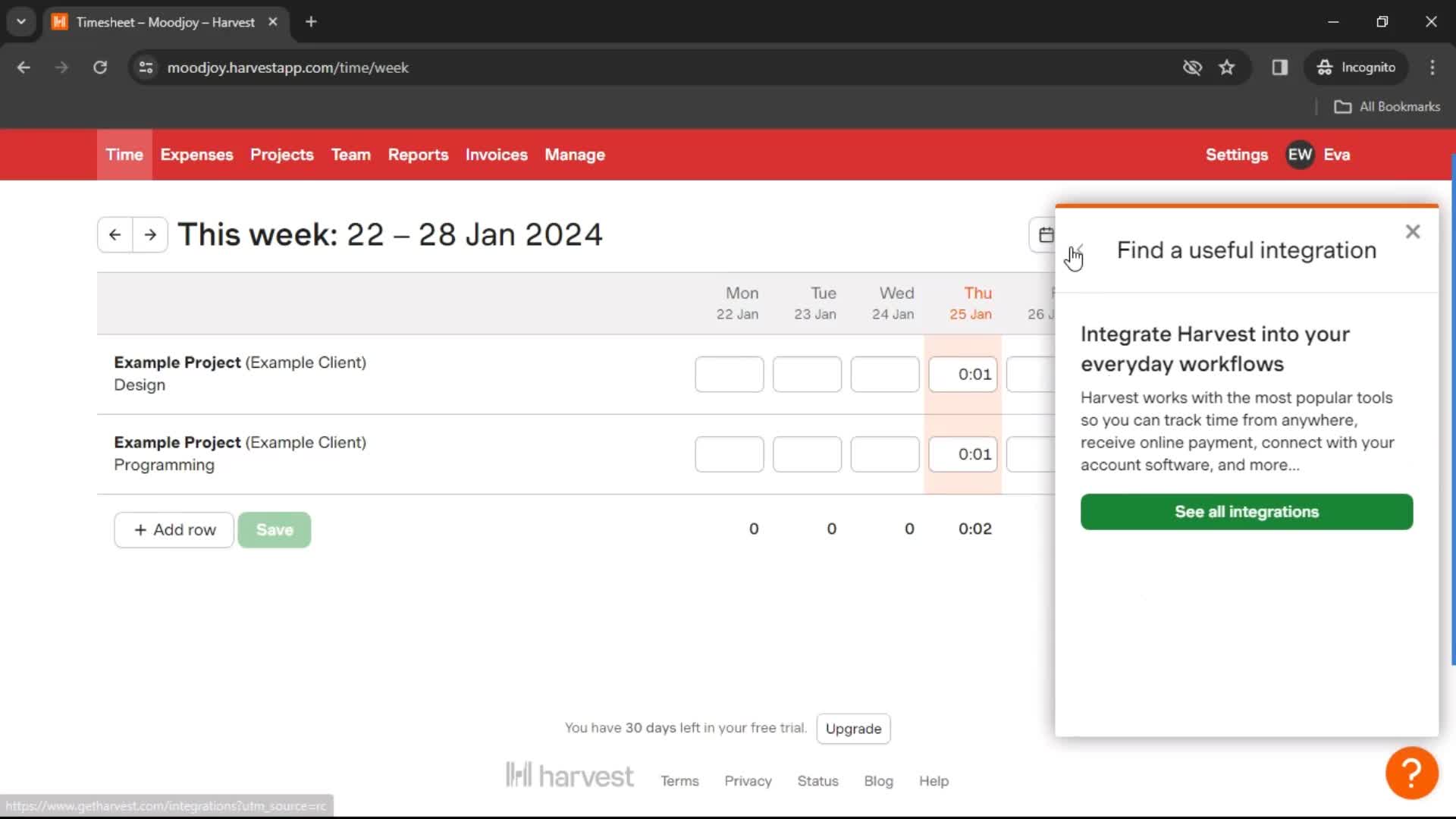The image size is (1456, 819).
Task: Open the orange help question-mark bubble
Action: pyautogui.click(x=1411, y=773)
